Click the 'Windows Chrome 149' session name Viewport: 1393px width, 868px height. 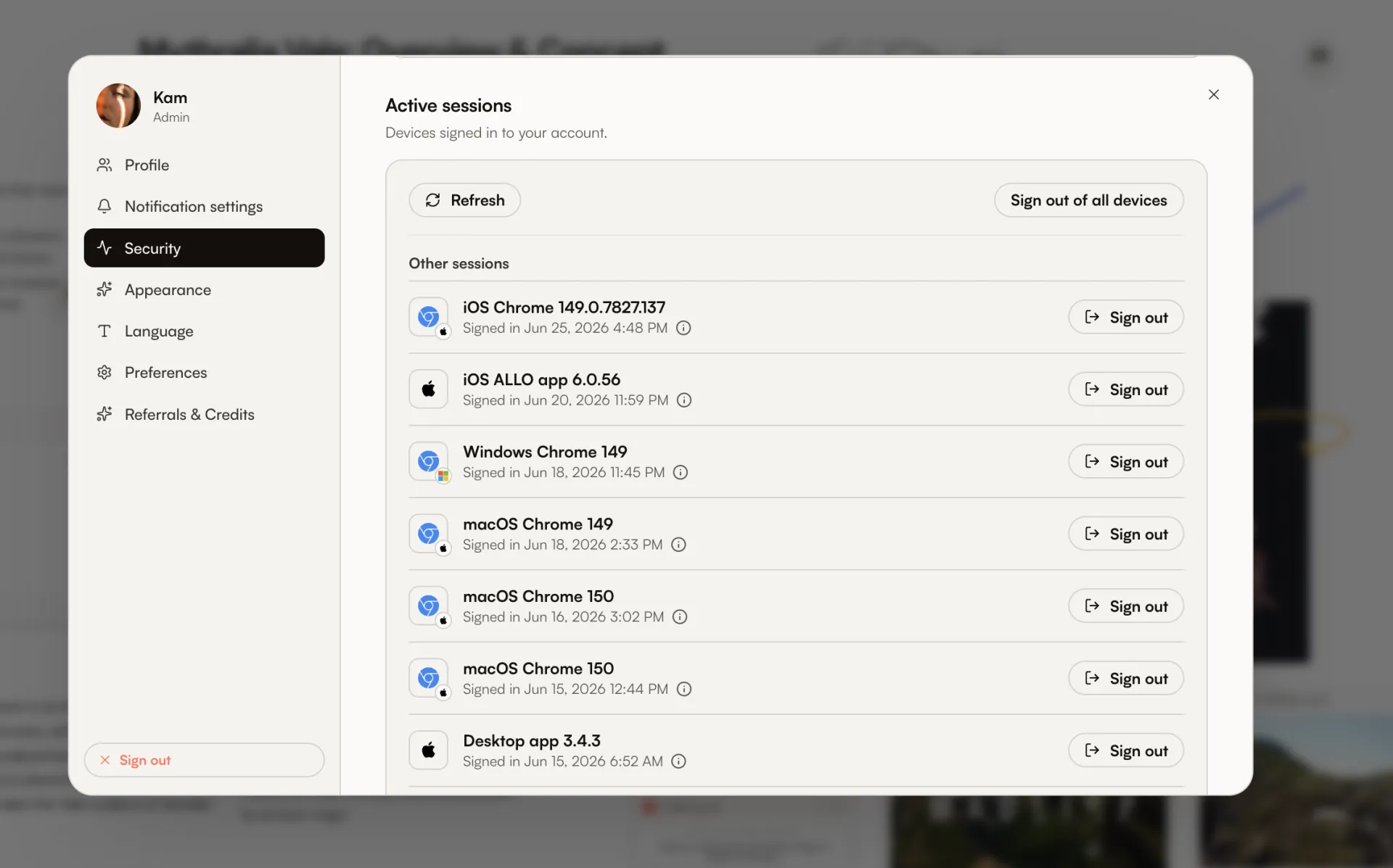545,452
